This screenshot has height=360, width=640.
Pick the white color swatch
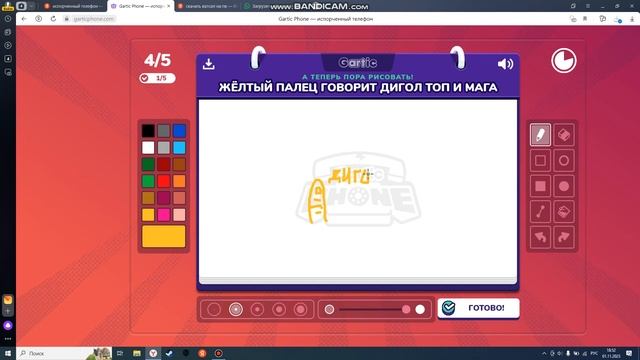tap(148, 147)
